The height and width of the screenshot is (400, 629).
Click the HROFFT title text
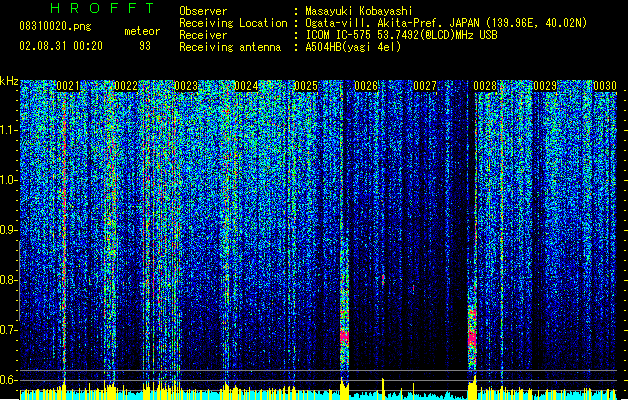point(103,8)
